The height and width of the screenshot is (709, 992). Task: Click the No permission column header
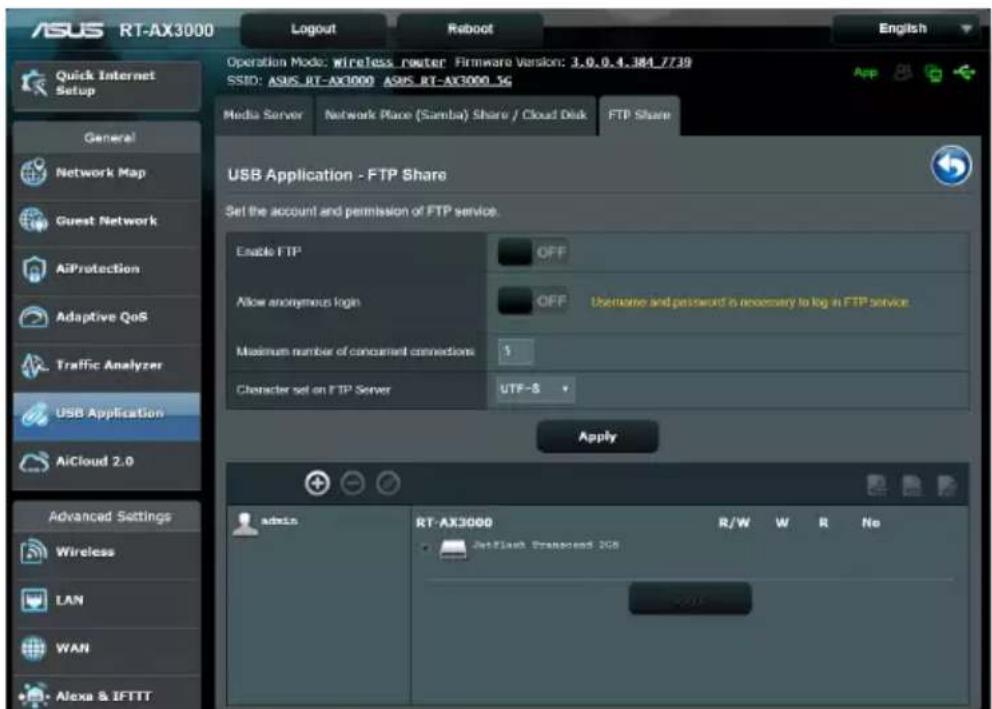click(871, 523)
